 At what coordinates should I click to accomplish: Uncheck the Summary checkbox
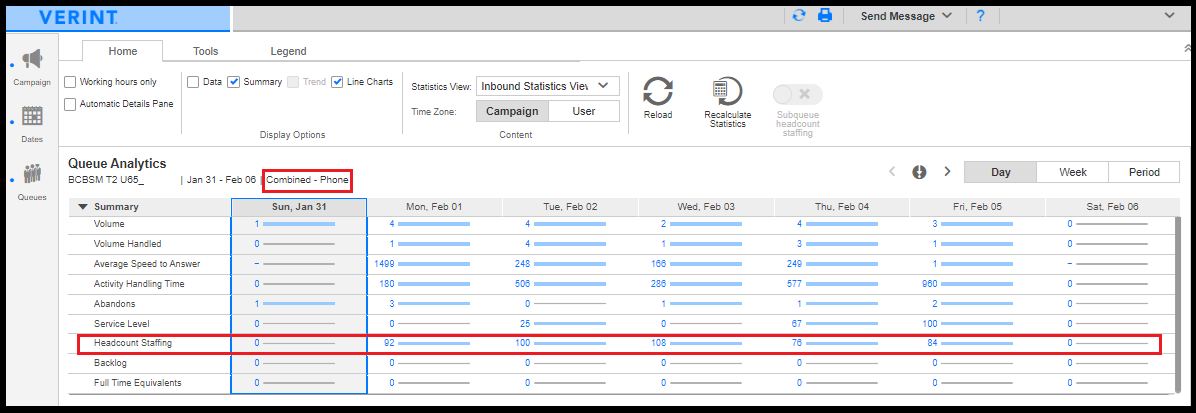click(x=234, y=82)
